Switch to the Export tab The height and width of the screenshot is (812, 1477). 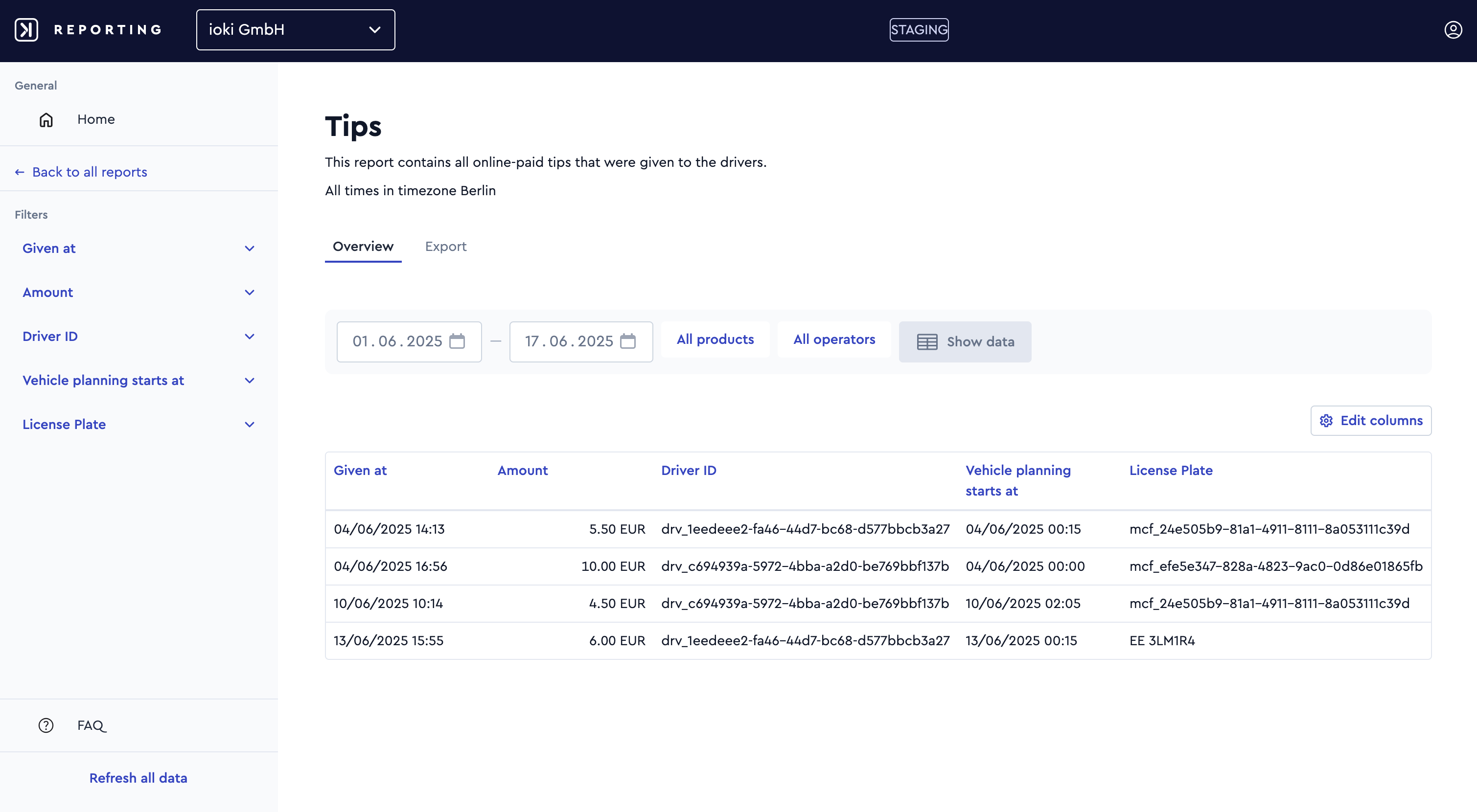(445, 247)
